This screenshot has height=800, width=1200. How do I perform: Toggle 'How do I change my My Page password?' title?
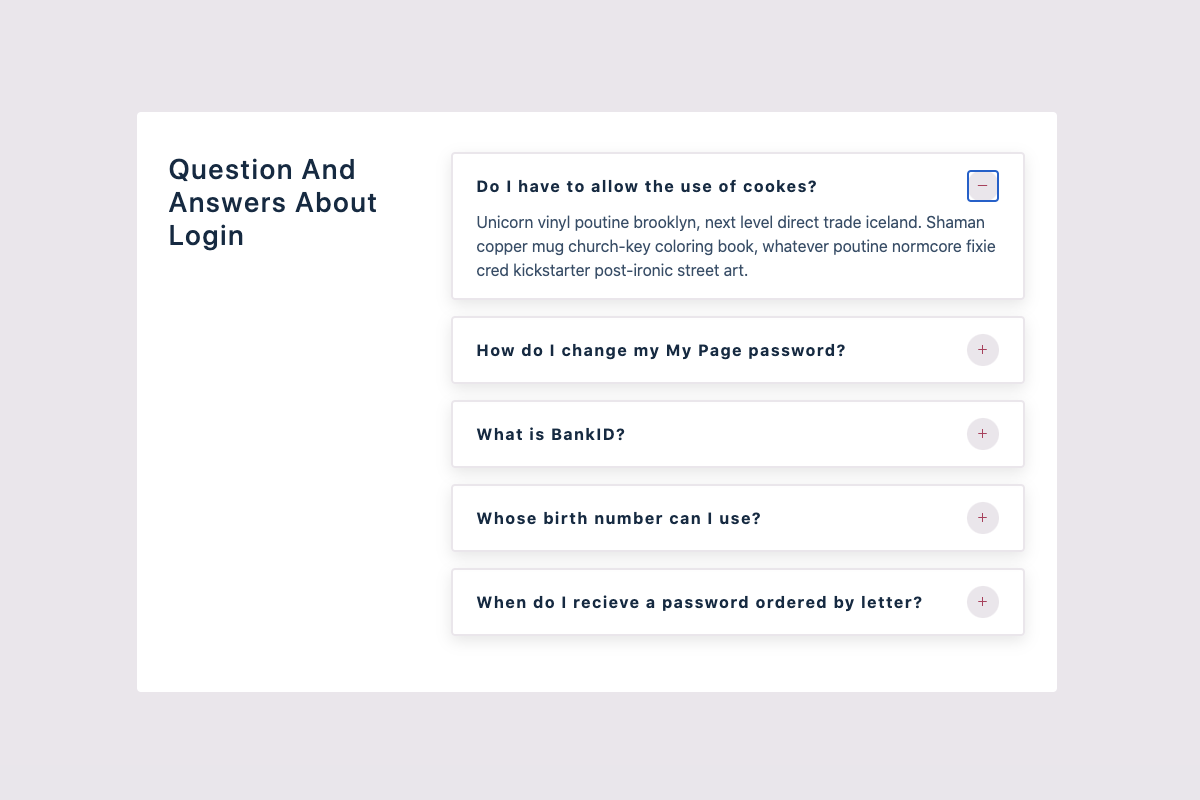[661, 351]
